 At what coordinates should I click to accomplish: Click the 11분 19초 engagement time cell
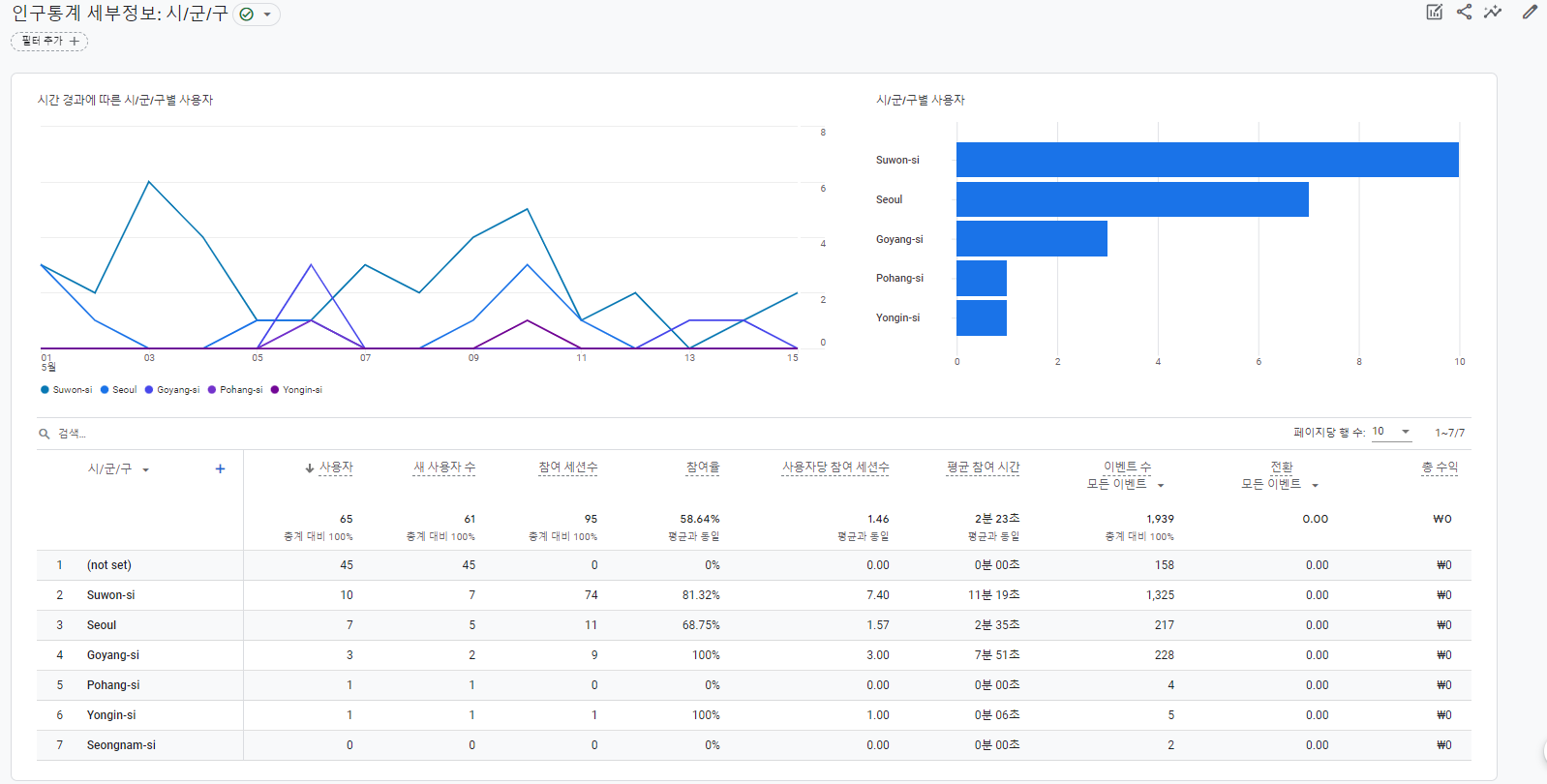coord(994,595)
